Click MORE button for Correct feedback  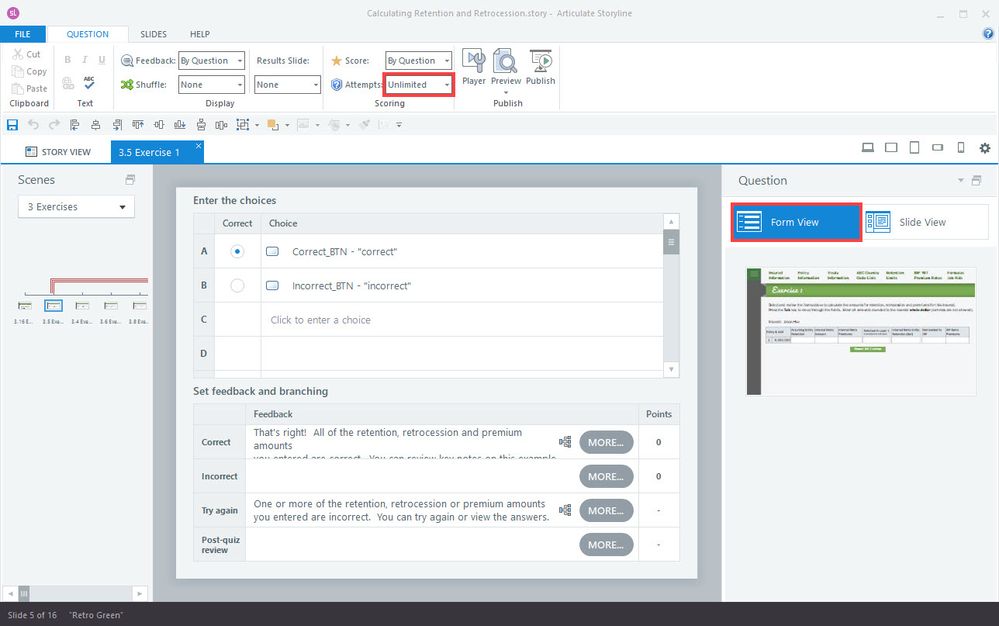[606, 442]
